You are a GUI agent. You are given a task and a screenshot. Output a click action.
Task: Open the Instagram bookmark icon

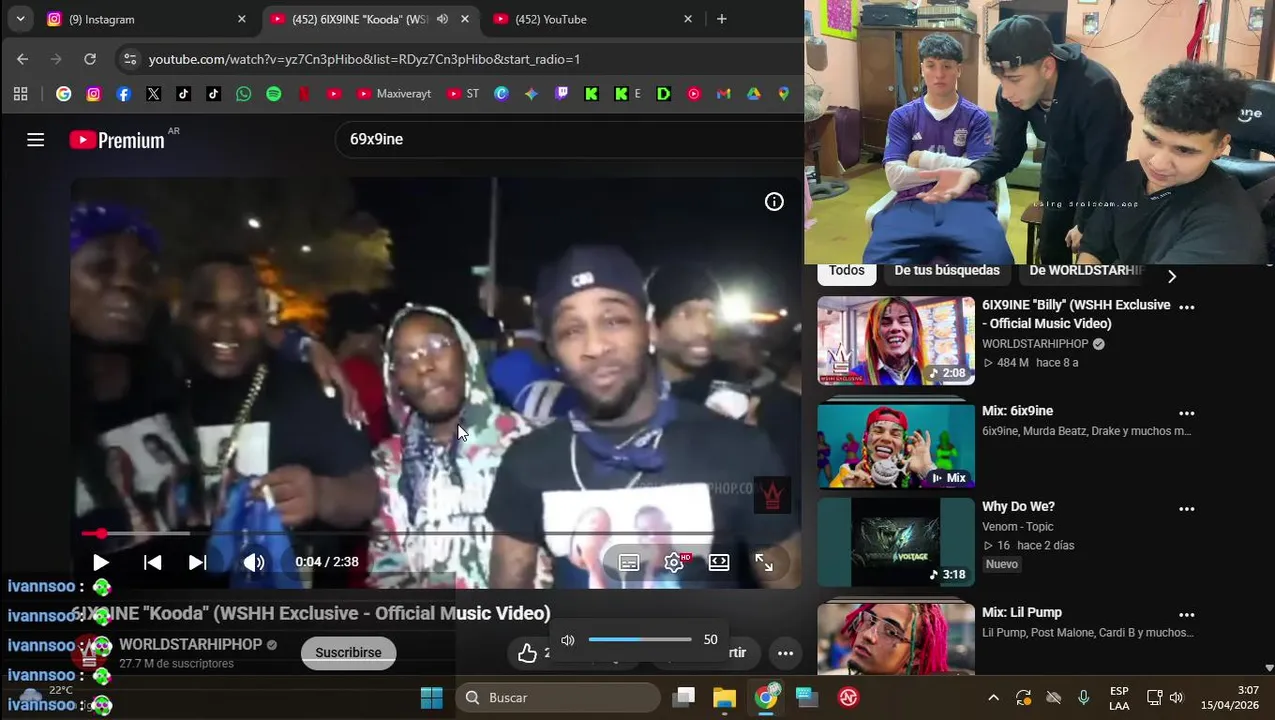[x=94, y=94]
